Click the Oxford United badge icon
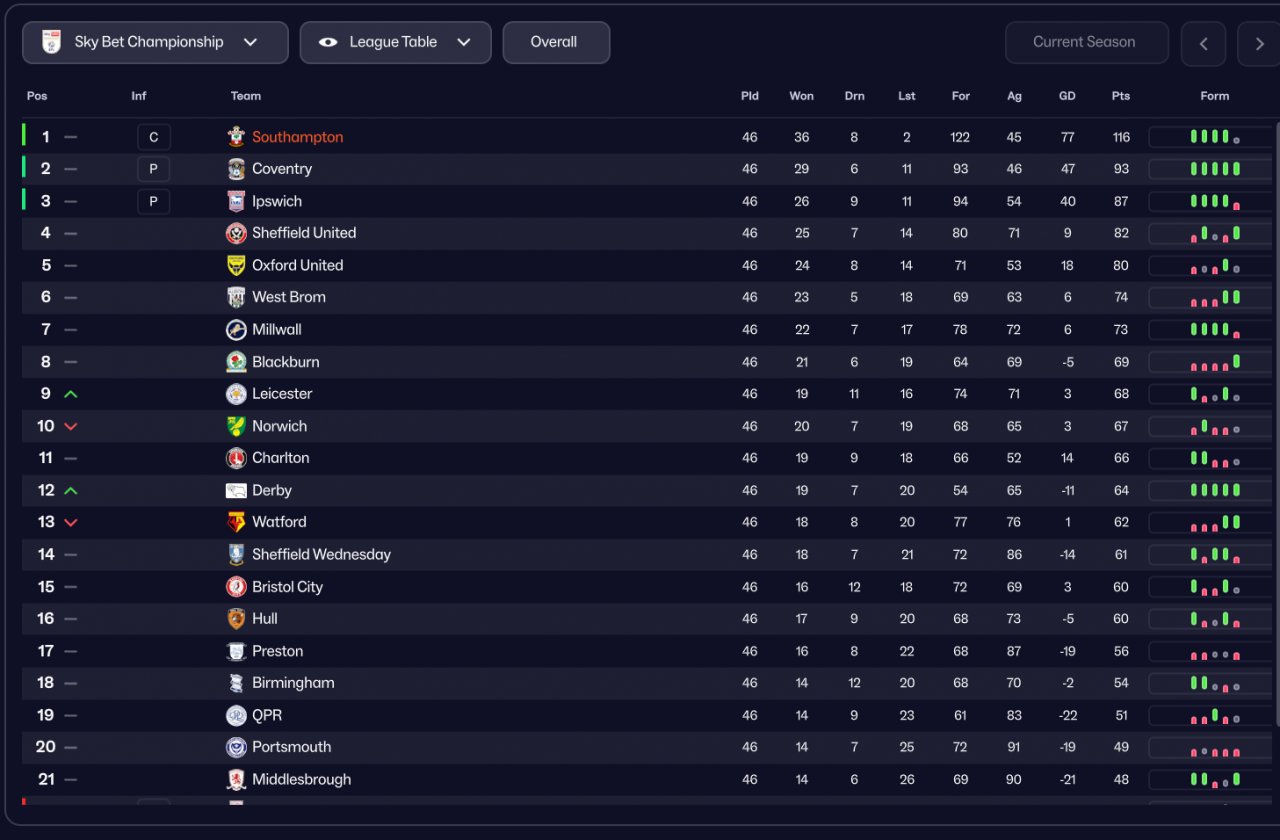Viewport: 1280px width, 840px height. click(236, 265)
